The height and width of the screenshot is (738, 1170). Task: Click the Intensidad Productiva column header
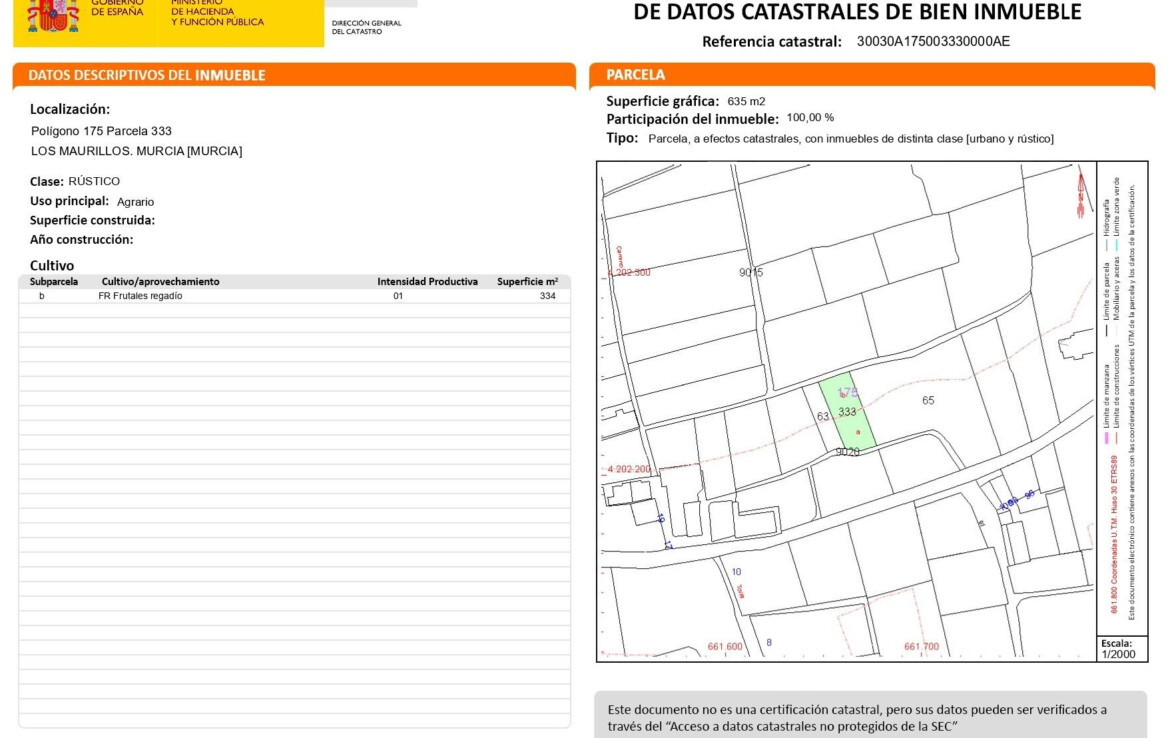(x=427, y=282)
